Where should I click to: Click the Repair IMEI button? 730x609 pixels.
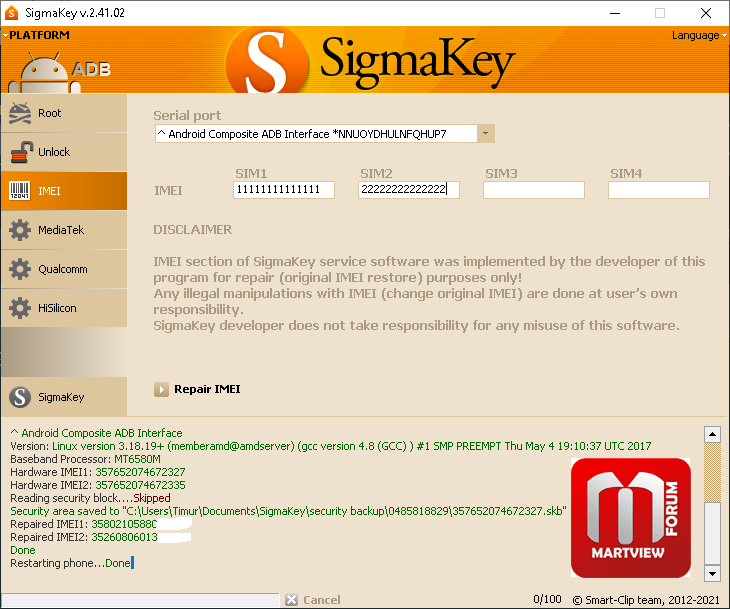197,389
